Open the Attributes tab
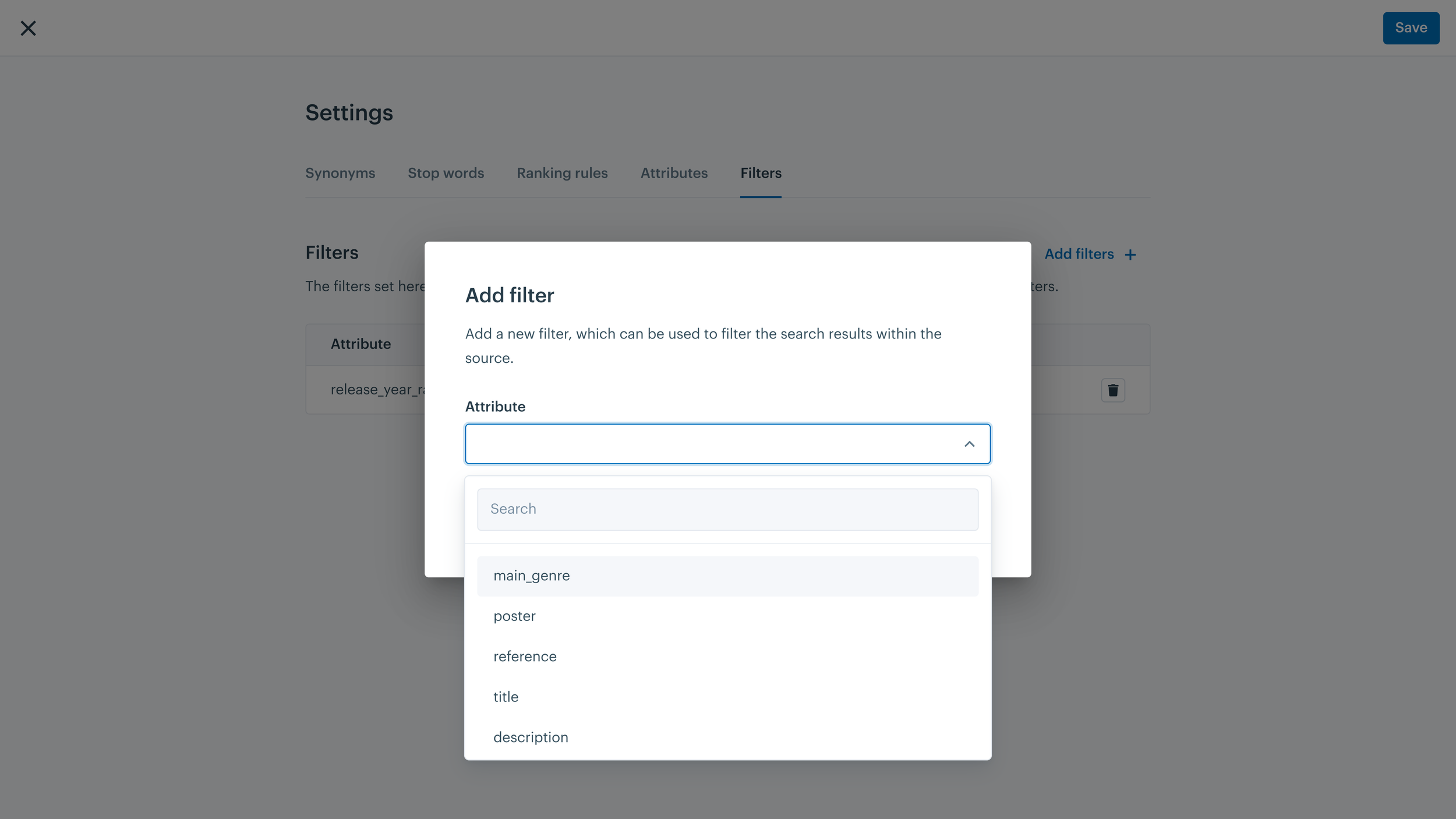This screenshot has height=819, width=1456. (674, 173)
